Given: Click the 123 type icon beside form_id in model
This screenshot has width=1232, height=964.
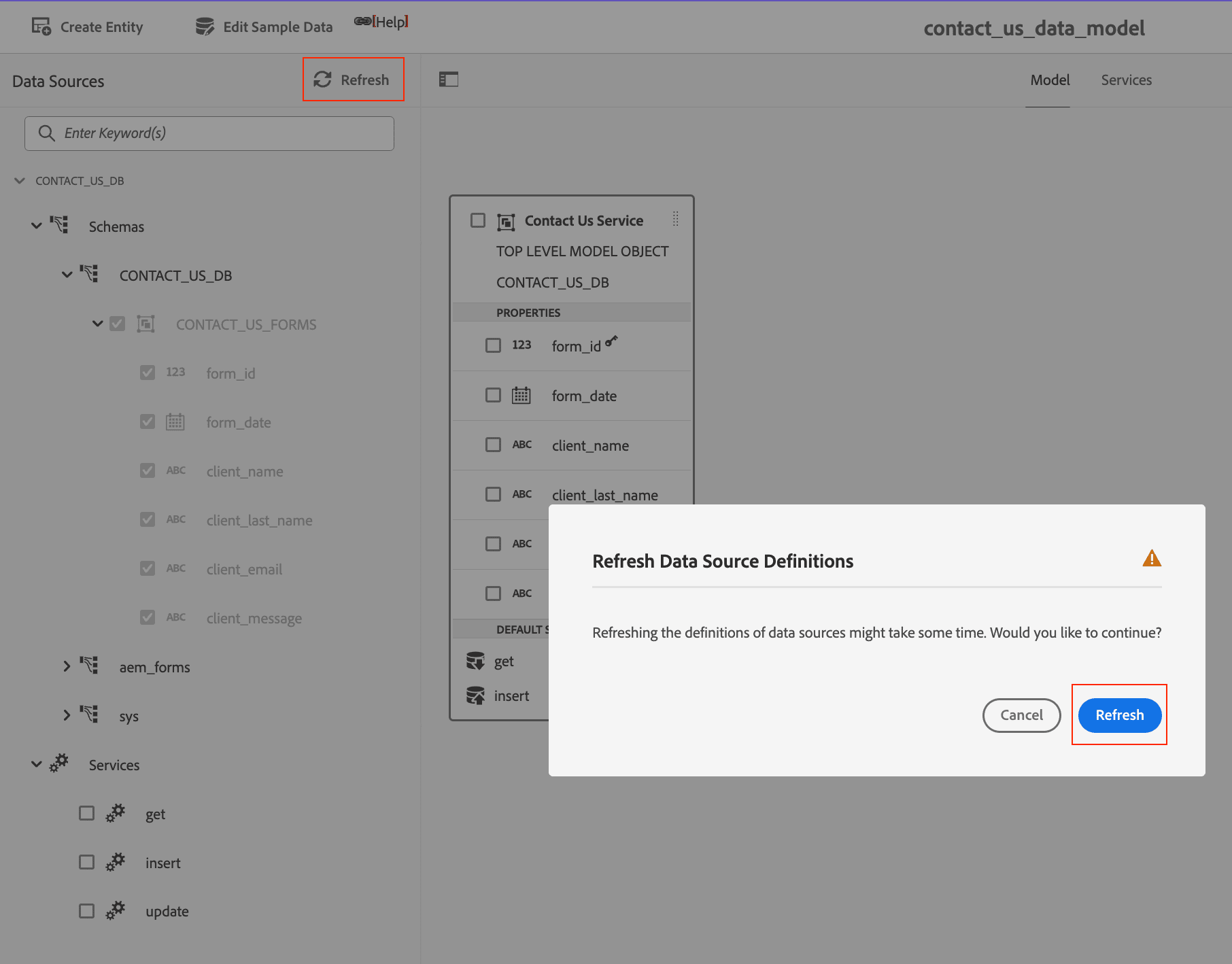Looking at the screenshot, I should 521,345.
